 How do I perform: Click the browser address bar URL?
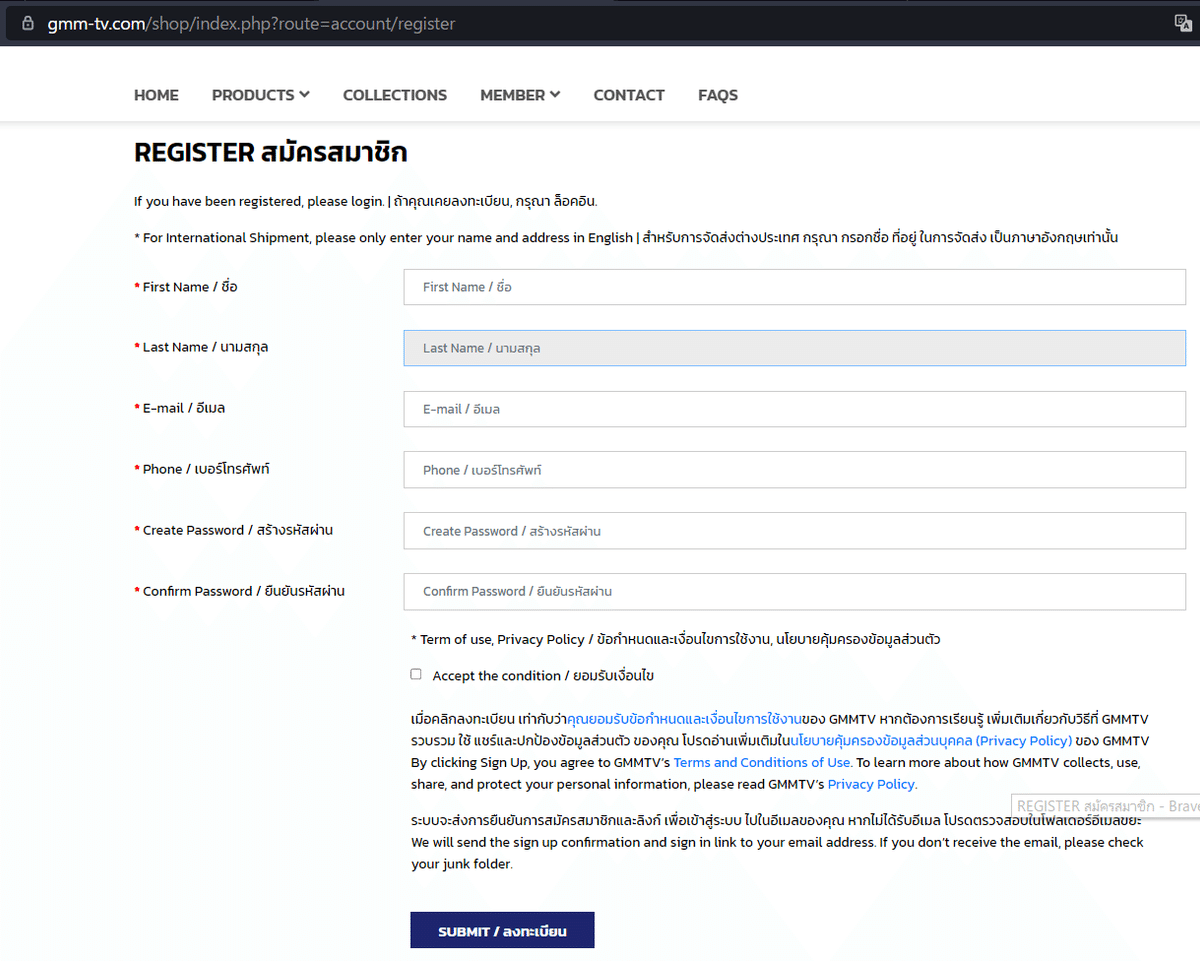click(x=251, y=23)
